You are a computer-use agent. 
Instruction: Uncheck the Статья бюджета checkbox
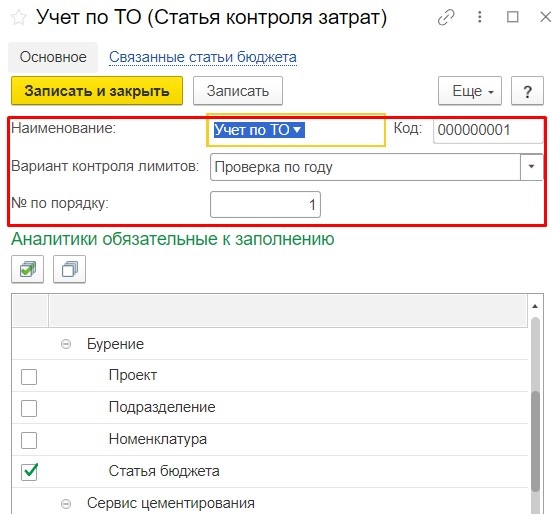29,472
